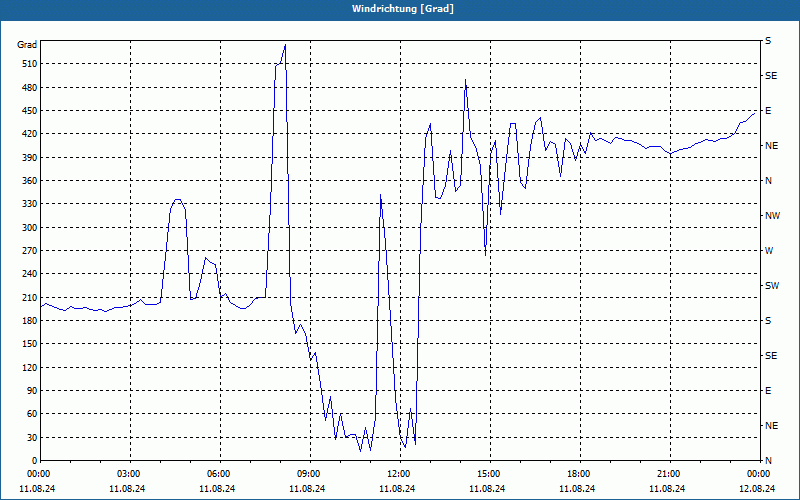Click the 11.08.24 date under 06:00
Image resolution: width=800 pixels, height=500 pixels.
point(217,489)
